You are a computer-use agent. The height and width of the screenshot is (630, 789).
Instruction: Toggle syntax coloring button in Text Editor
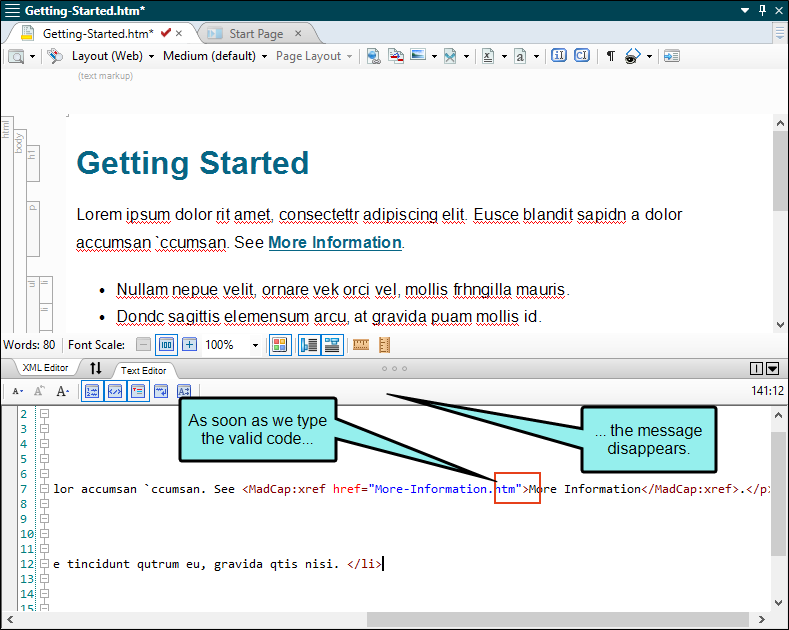point(114,391)
